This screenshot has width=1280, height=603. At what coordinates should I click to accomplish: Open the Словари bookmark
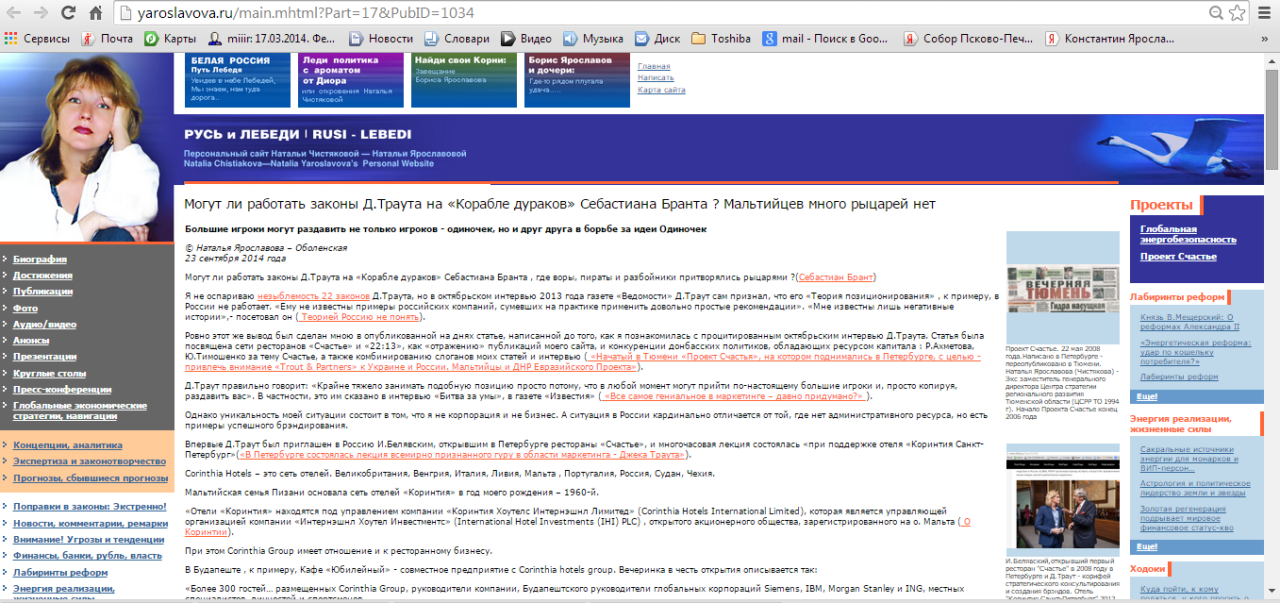(x=457, y=39)
